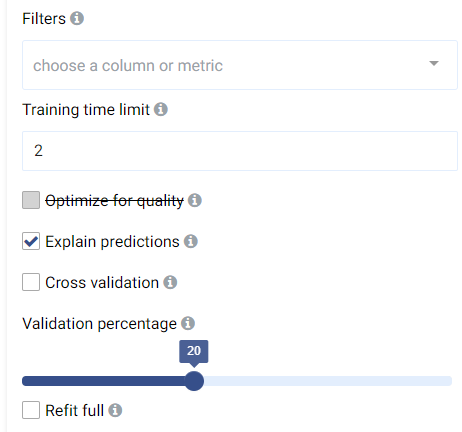Click into the Training time limit field
The width and height of the screenshot is (462, 432).
point(240,151)
